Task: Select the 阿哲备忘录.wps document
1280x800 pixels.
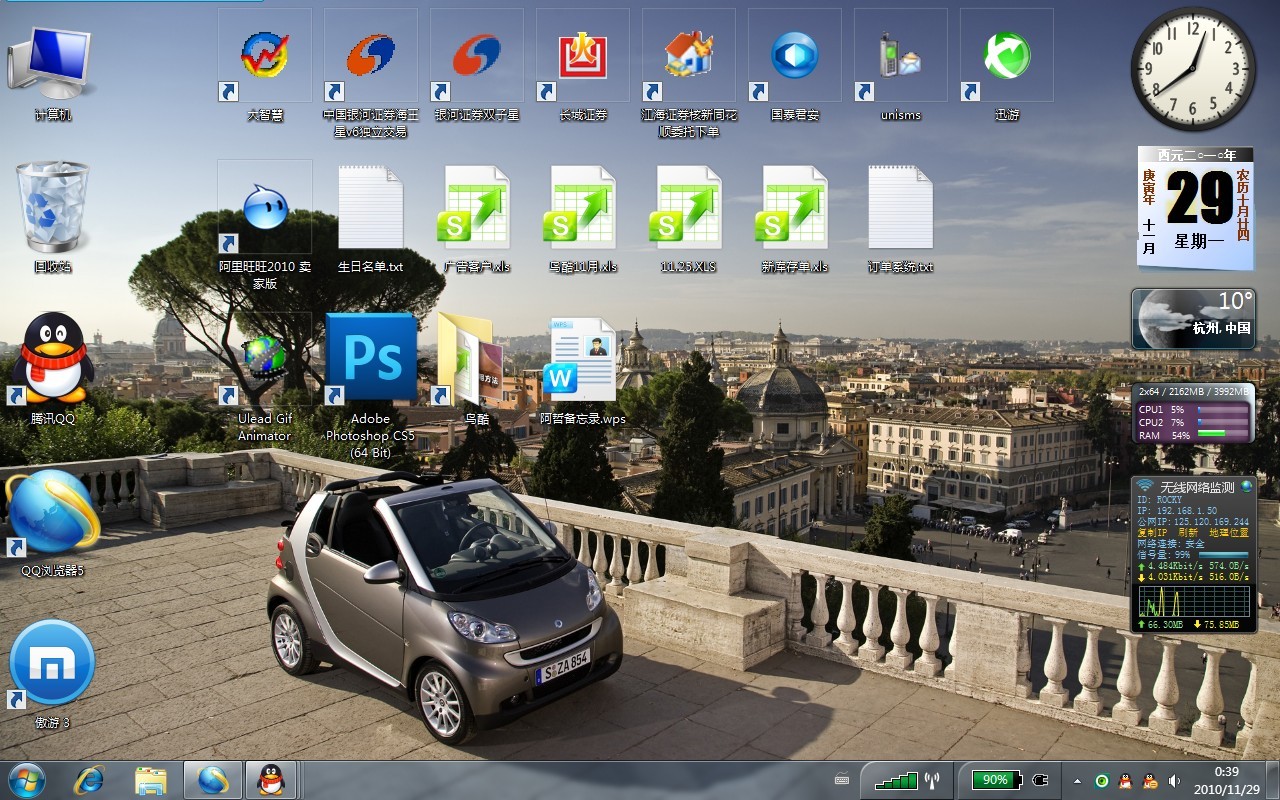Action: (582, 358)
